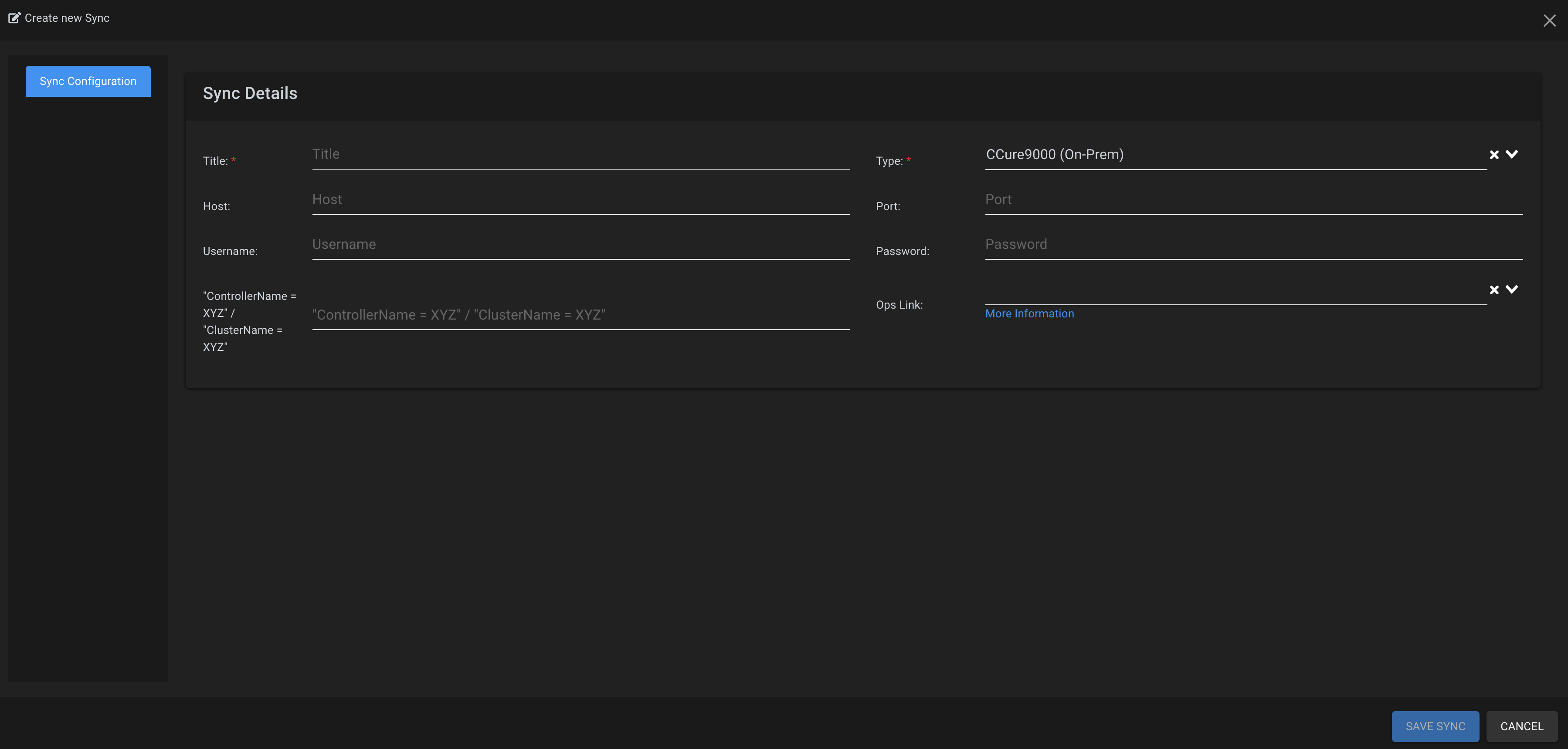Screen dimensions: 1568x749
Task: Focus the Password input field
Action: tap(1254, 245)
